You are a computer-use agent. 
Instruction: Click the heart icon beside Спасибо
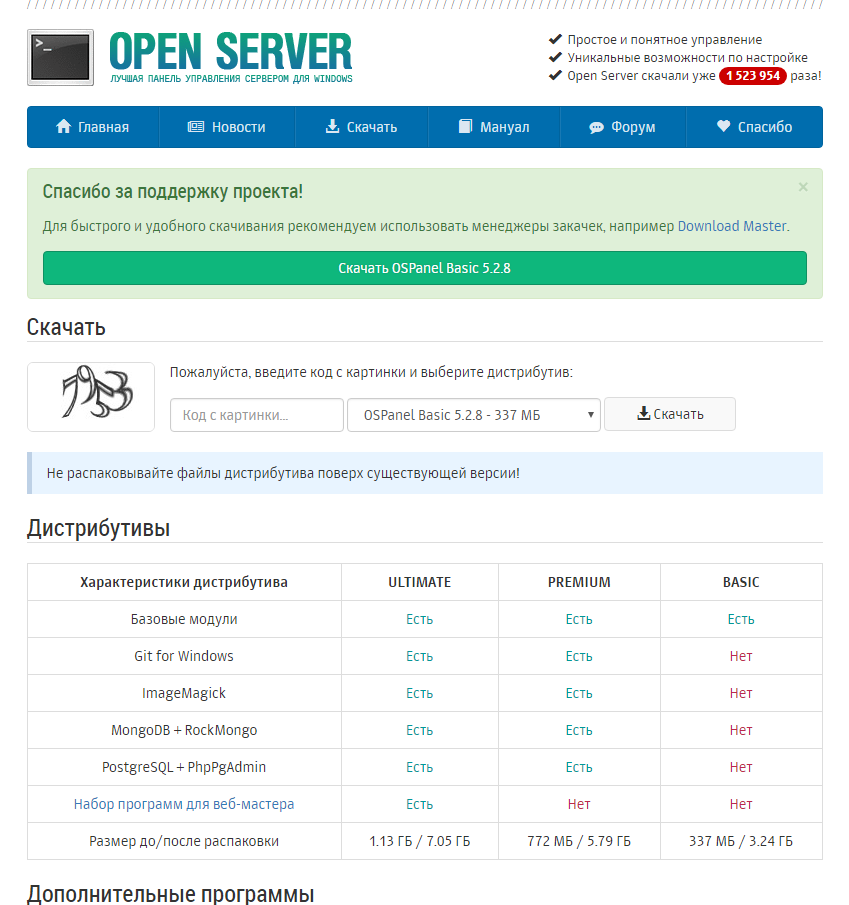(724, 127)
